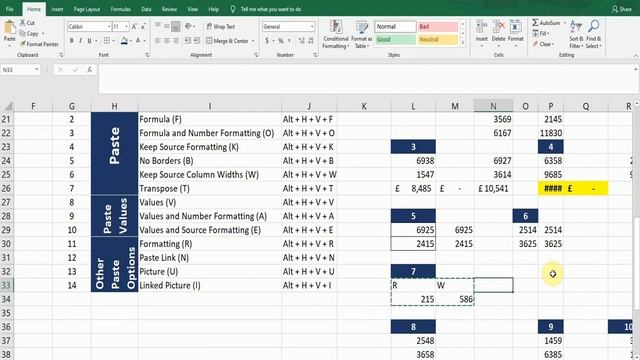Toggle Wrap Text

click(x=221, y=27)
